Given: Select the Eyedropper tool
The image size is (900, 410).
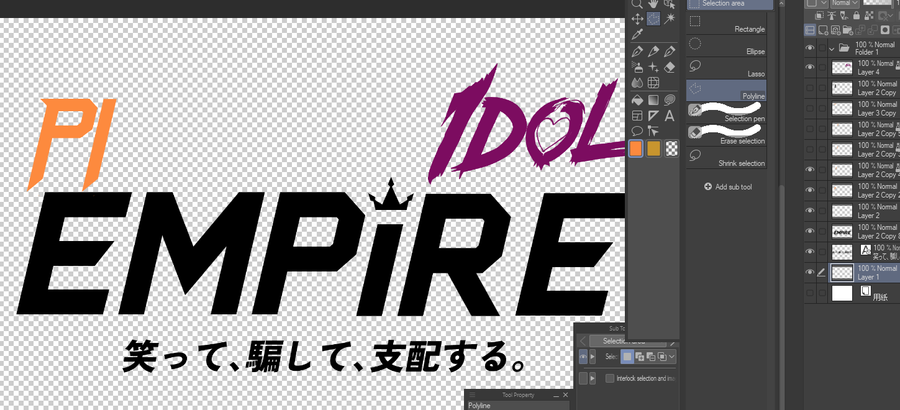Looking at the screenshot, I should 637,35.
